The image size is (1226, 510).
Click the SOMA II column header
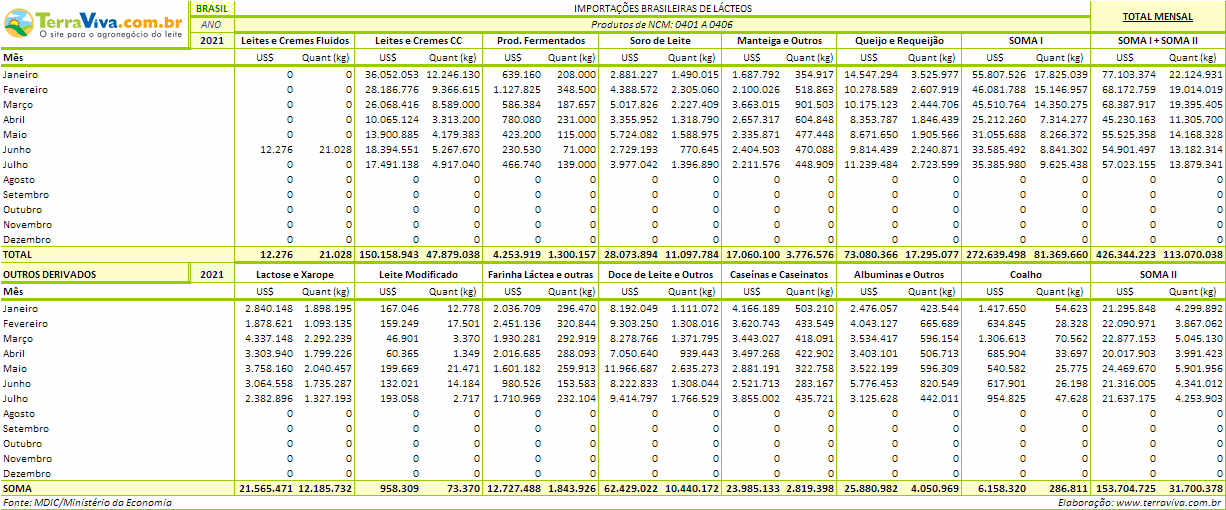pyautogui.click(x=1157, y=274)
